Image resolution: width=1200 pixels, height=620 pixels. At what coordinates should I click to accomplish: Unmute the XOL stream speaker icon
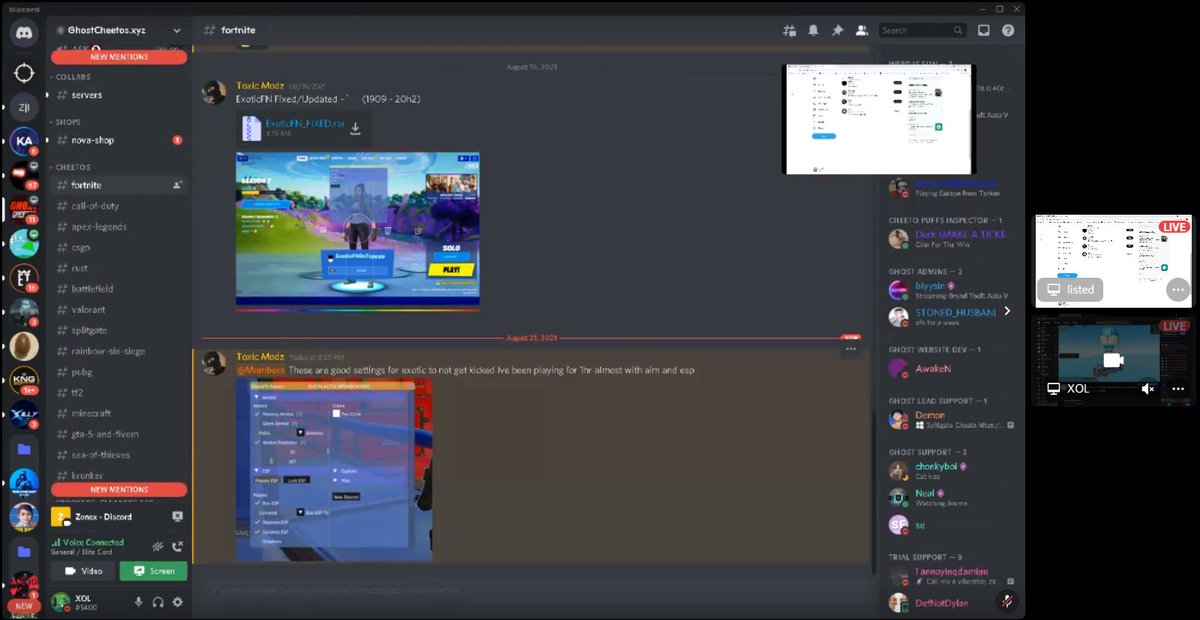tap(1148, 389)
